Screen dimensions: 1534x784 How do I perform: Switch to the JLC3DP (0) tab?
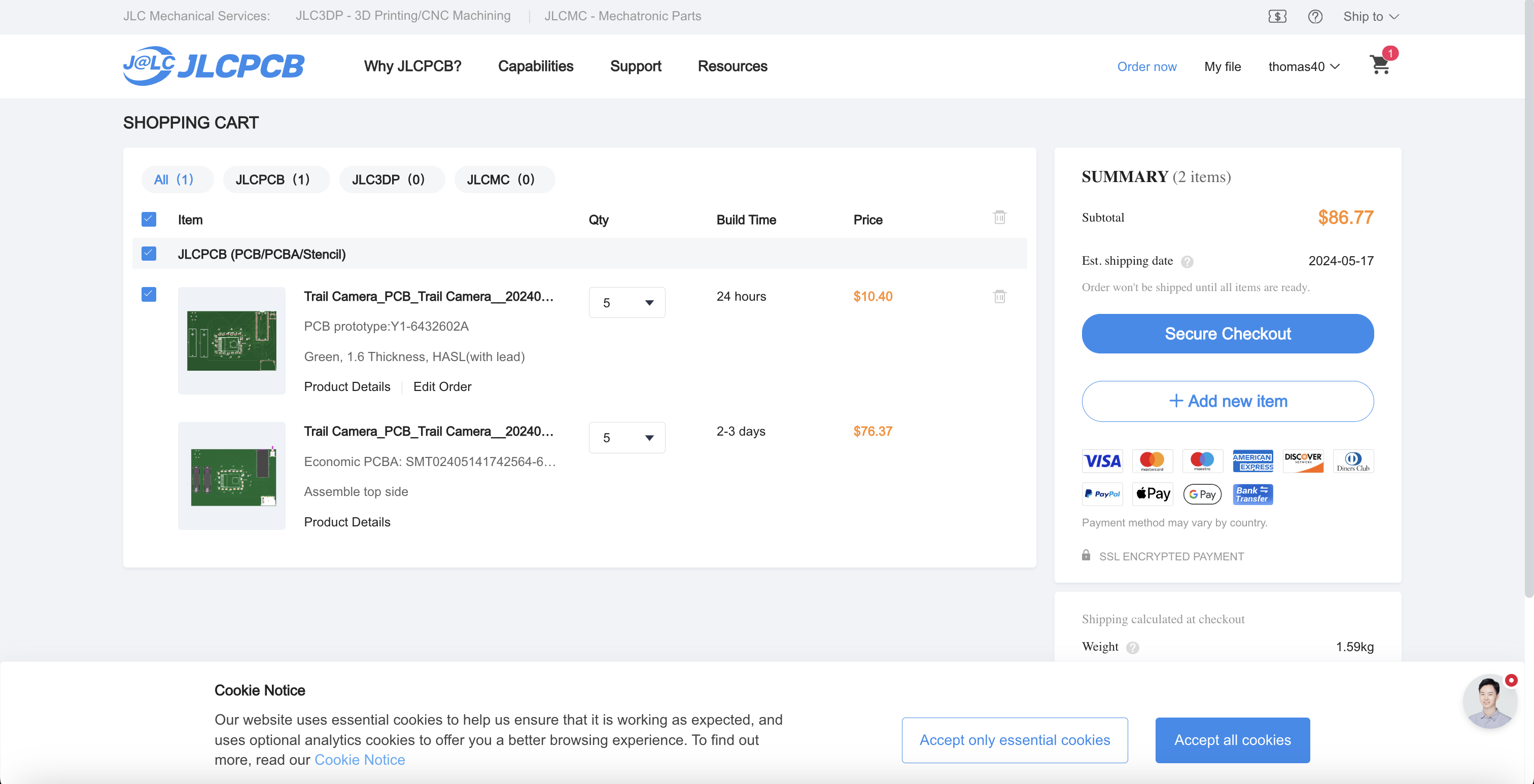click(x=388, y=179)
